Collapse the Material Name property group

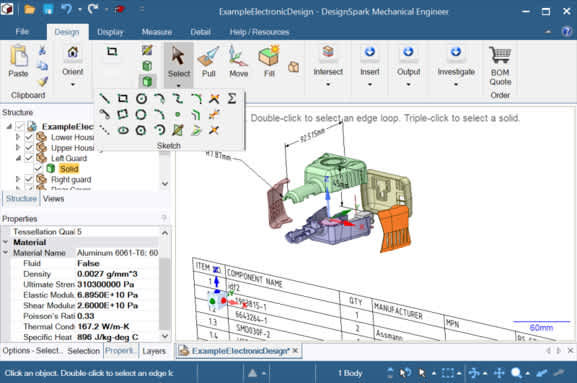(6, 253)
